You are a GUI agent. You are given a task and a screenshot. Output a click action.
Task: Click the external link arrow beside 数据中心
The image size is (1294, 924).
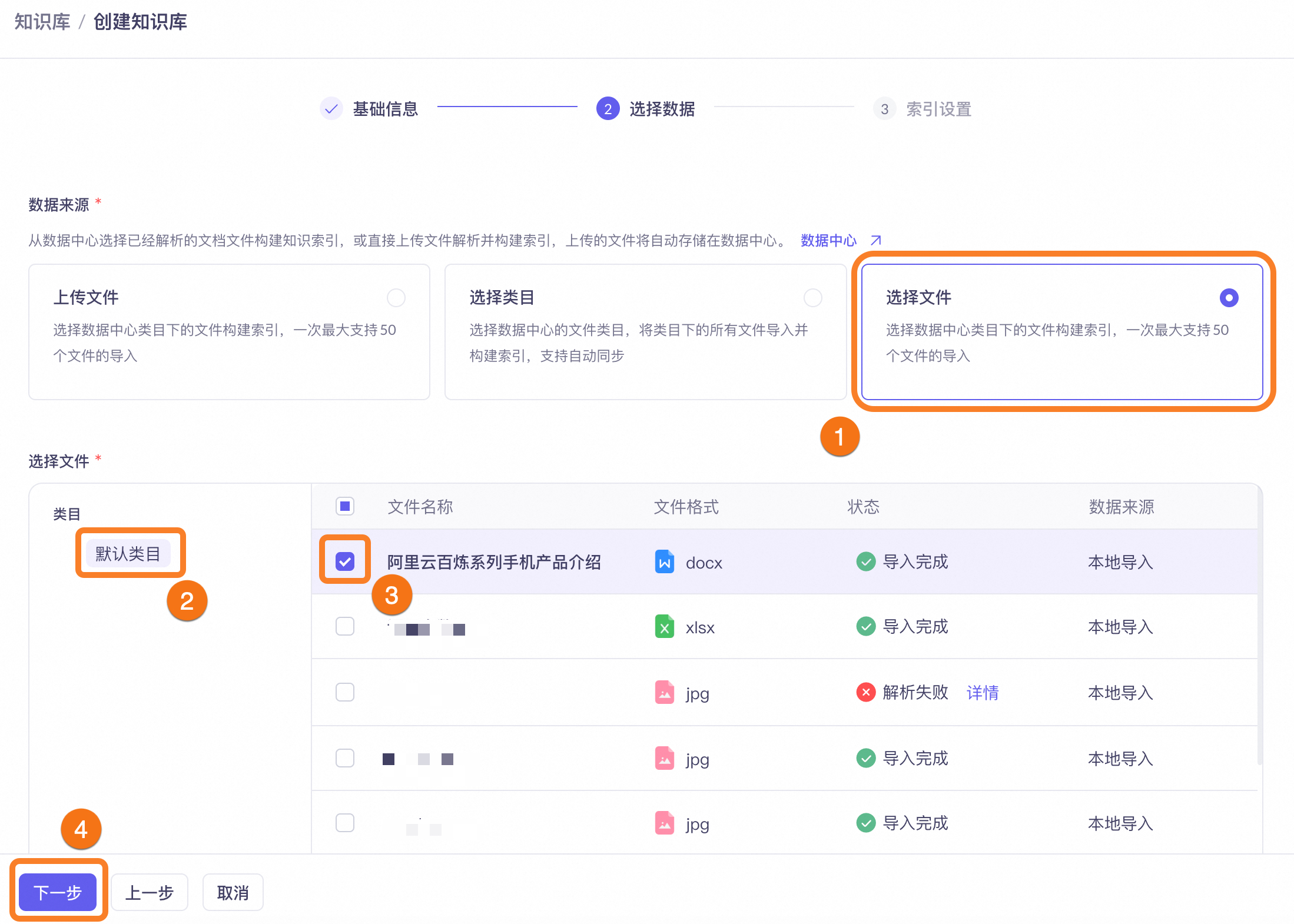[x=876, y=240]
